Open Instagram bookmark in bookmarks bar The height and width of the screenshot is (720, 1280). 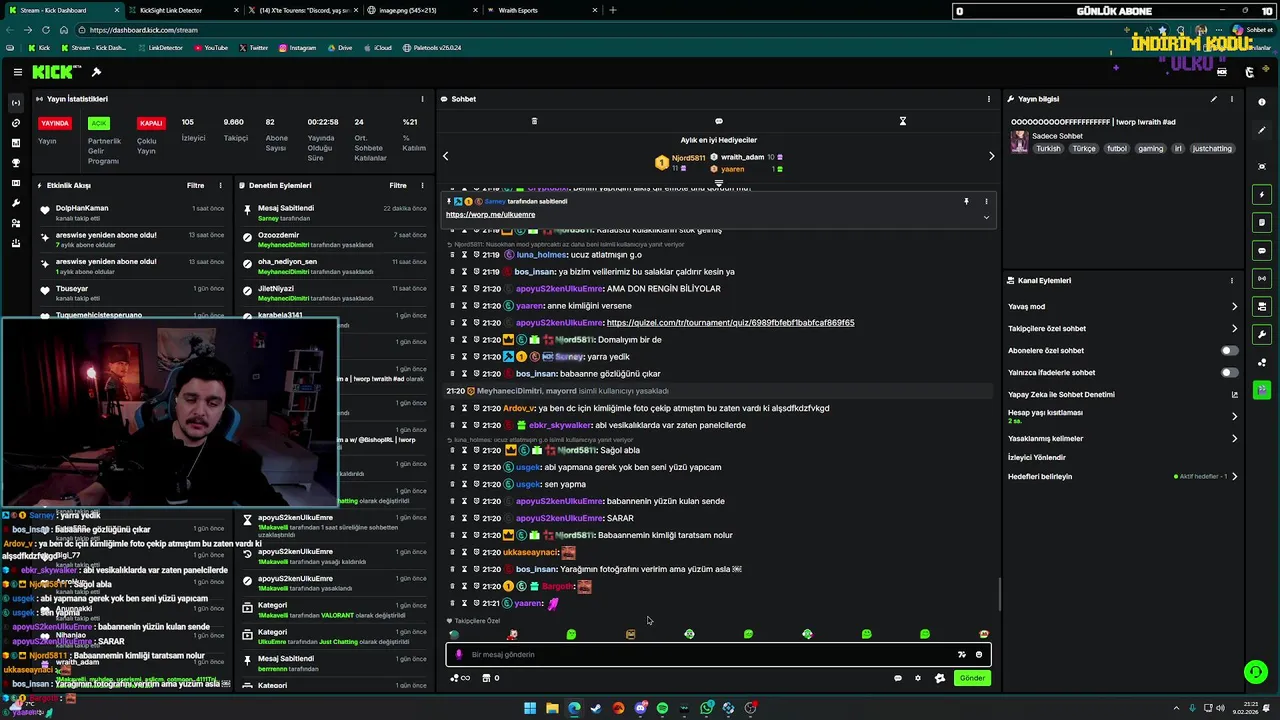297,48
